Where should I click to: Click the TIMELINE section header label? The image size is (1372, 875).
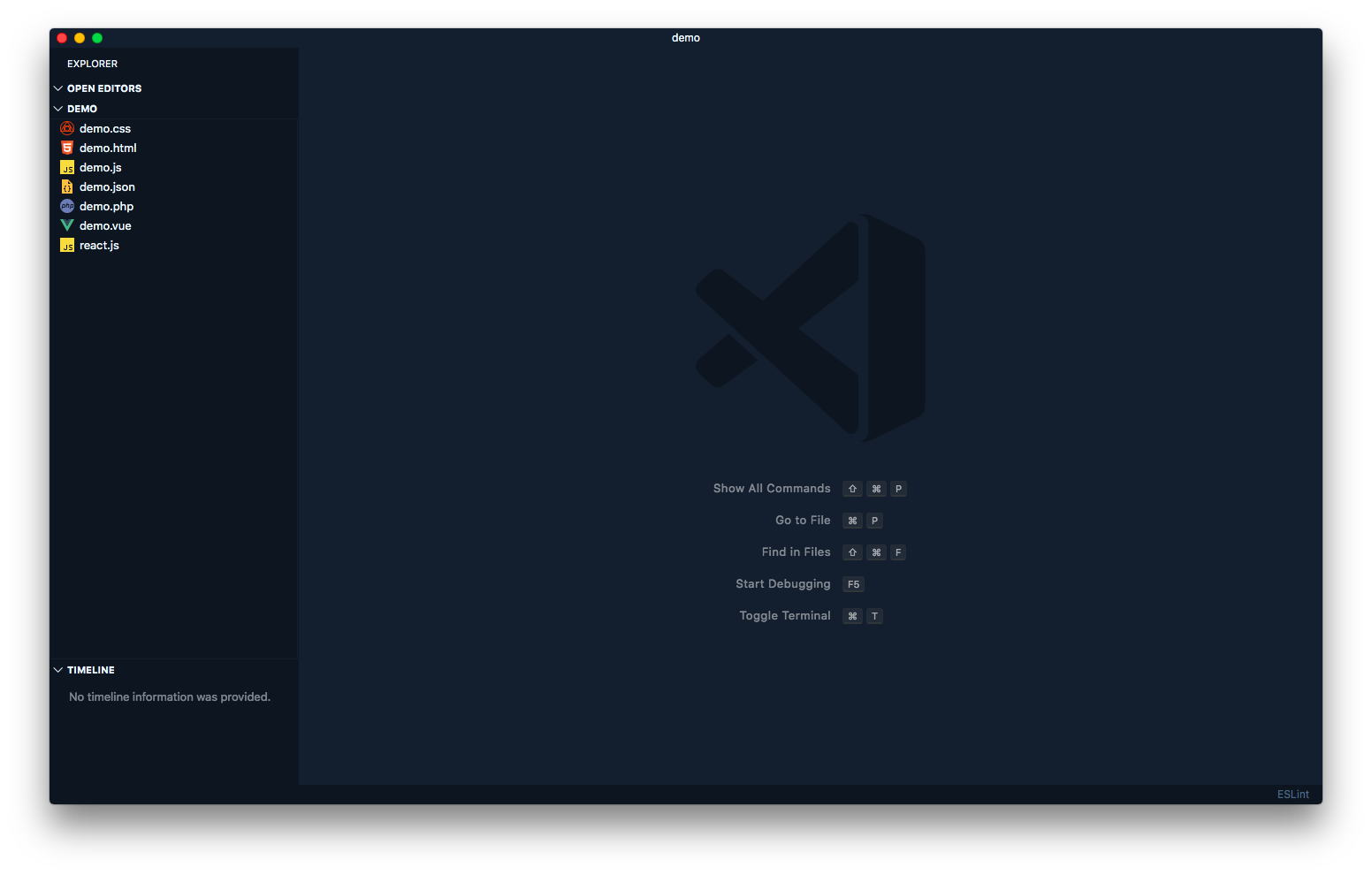click(91, 670)
